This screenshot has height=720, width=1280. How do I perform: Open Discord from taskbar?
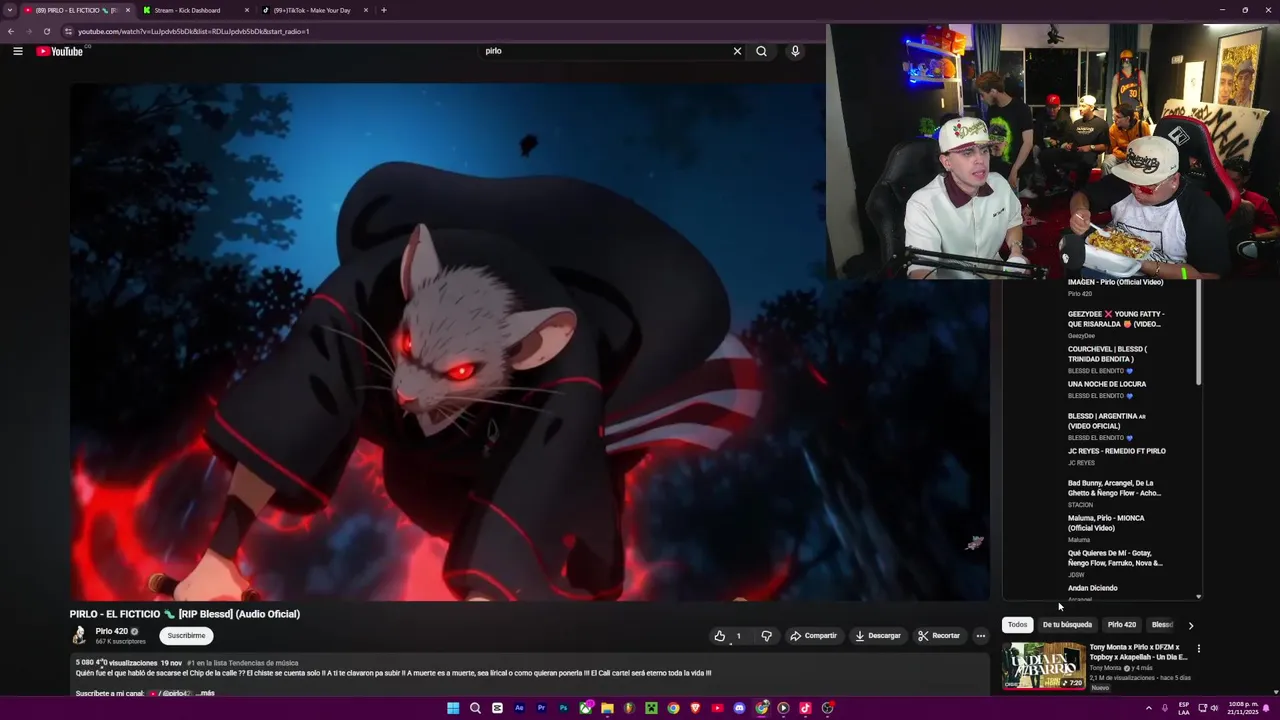(739, 708)
